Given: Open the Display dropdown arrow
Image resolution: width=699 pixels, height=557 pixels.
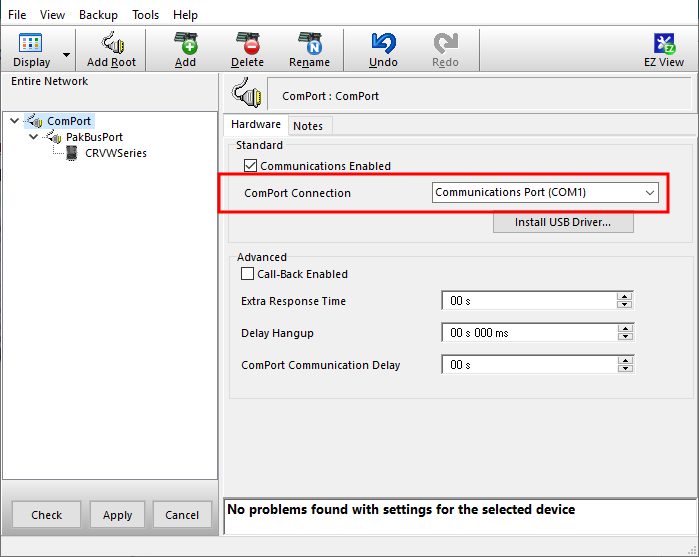Looking at the screenshot, I should (67, 54).
